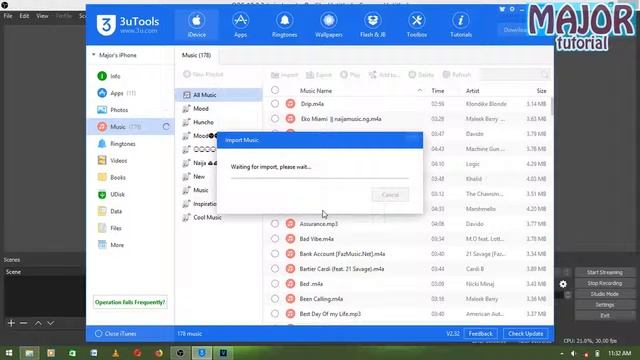This screenshot has height=360, width=640.
Task: Click Stop Recording in OBS
Action: (x=604, y=283)
